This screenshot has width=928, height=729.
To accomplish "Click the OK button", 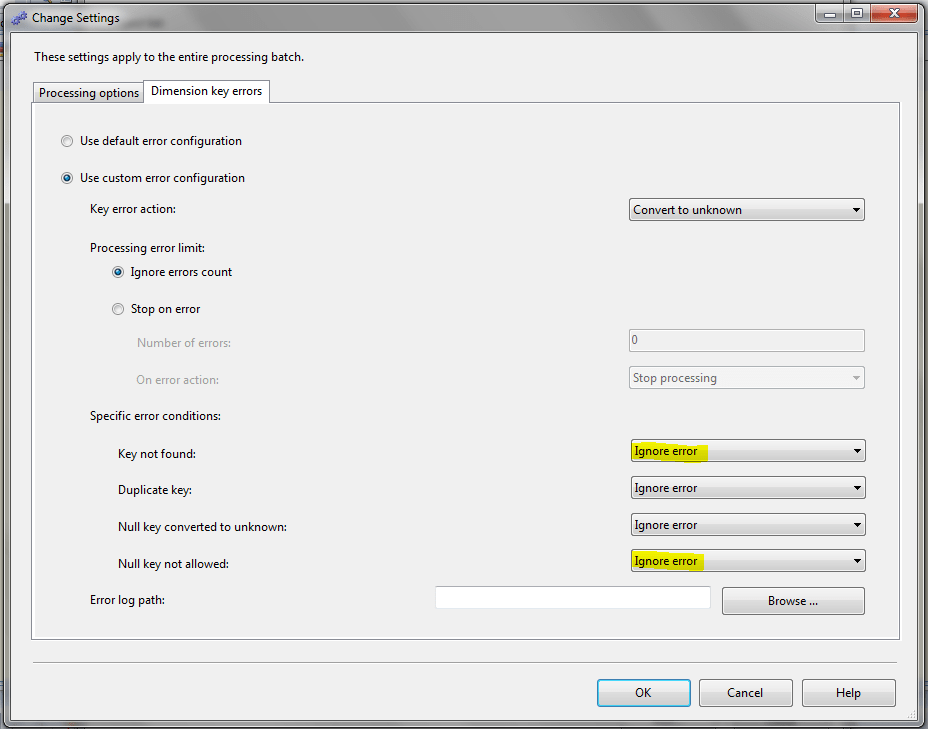I will 643,692.
